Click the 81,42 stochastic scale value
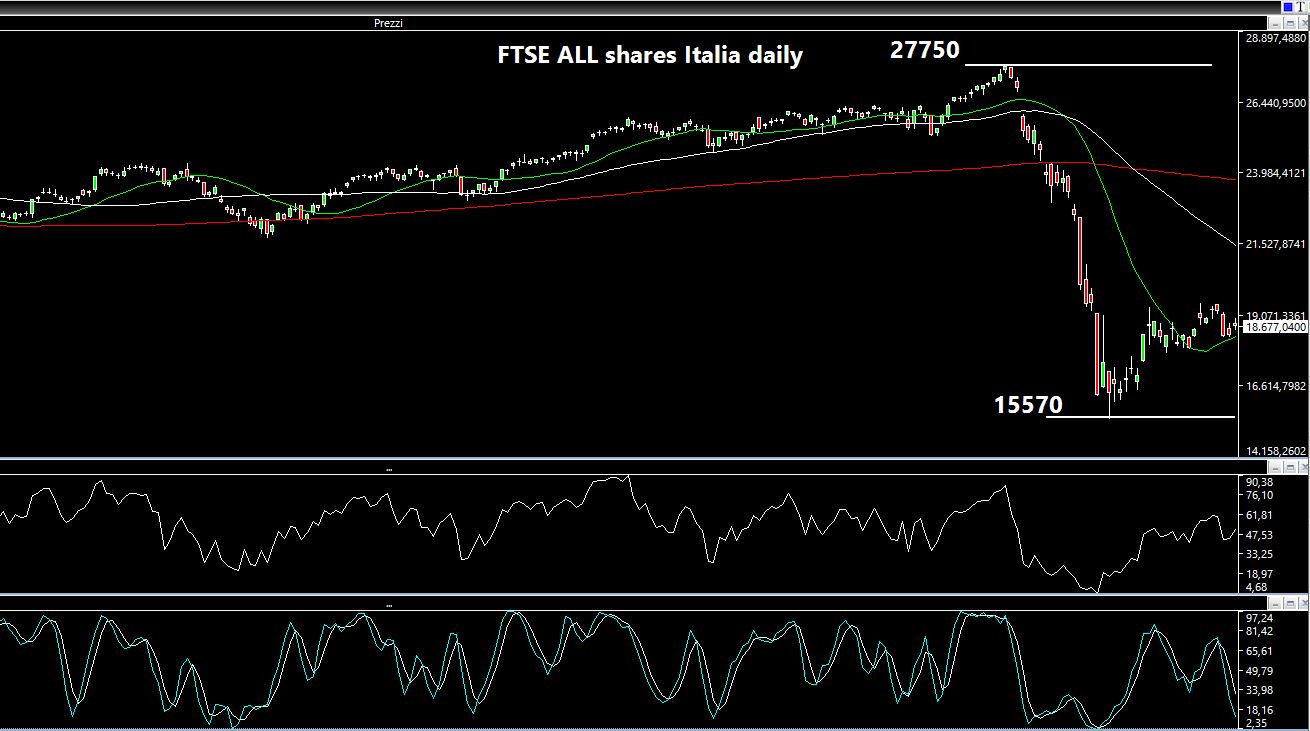Image resolution: width=1310 pixels, height=731 pixels. [x=1259, y=631]
